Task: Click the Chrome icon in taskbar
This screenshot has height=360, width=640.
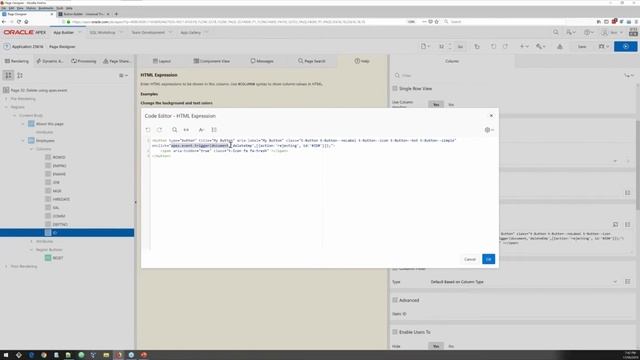Action: pyautogui.click(x=44, y=355)
